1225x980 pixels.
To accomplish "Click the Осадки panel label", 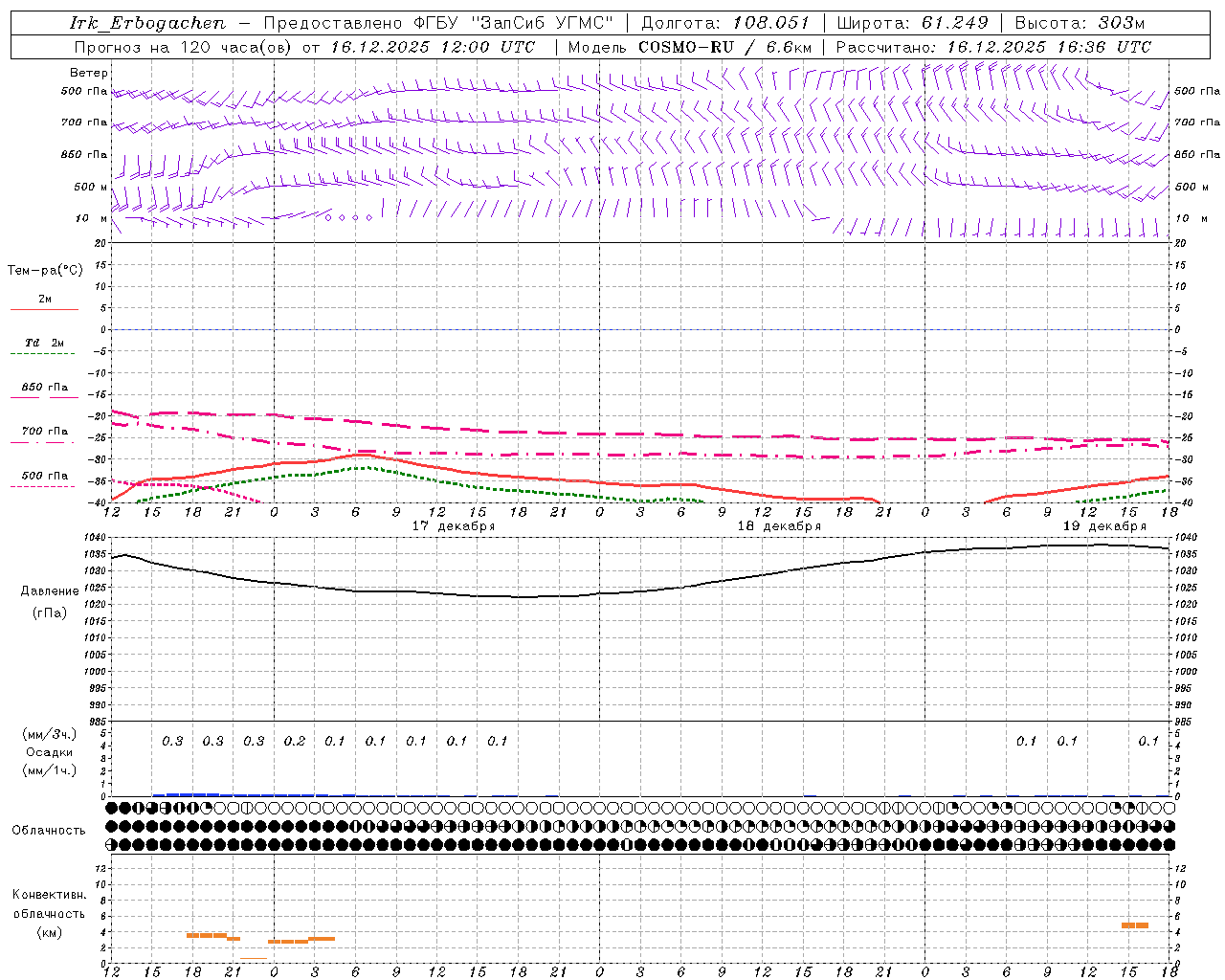I will 50,753.
